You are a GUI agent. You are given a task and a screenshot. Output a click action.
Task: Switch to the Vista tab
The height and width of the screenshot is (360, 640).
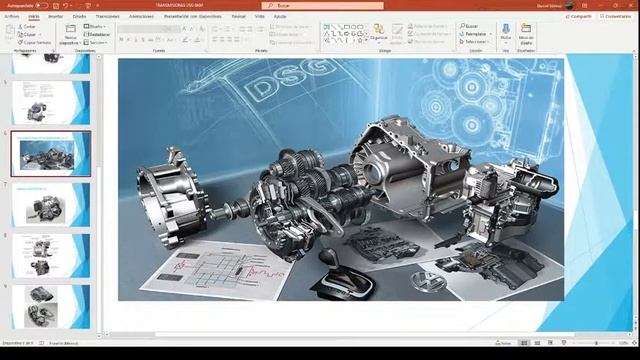coord(260,17)
